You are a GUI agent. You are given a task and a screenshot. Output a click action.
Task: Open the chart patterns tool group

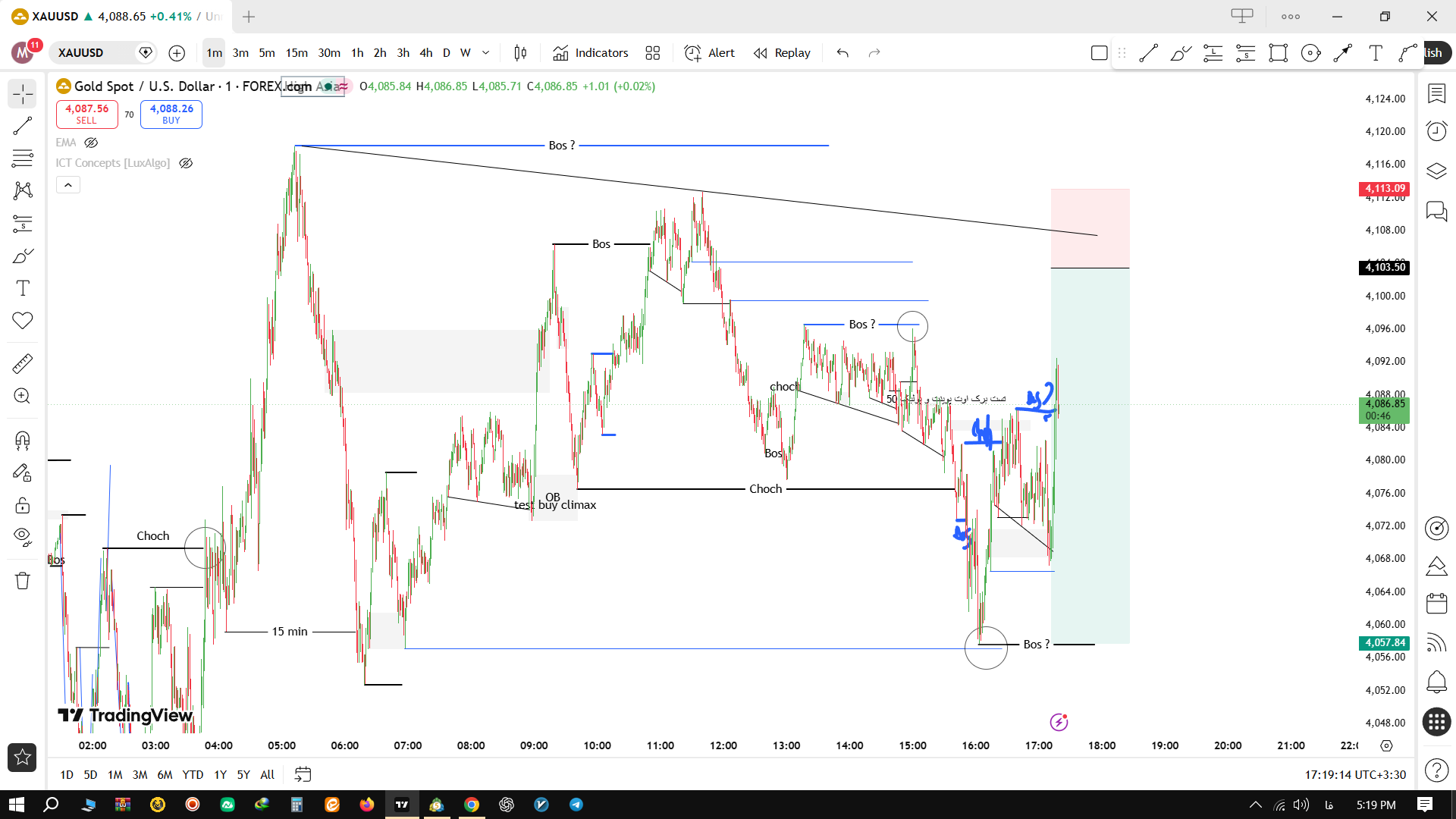pos(23,190)
